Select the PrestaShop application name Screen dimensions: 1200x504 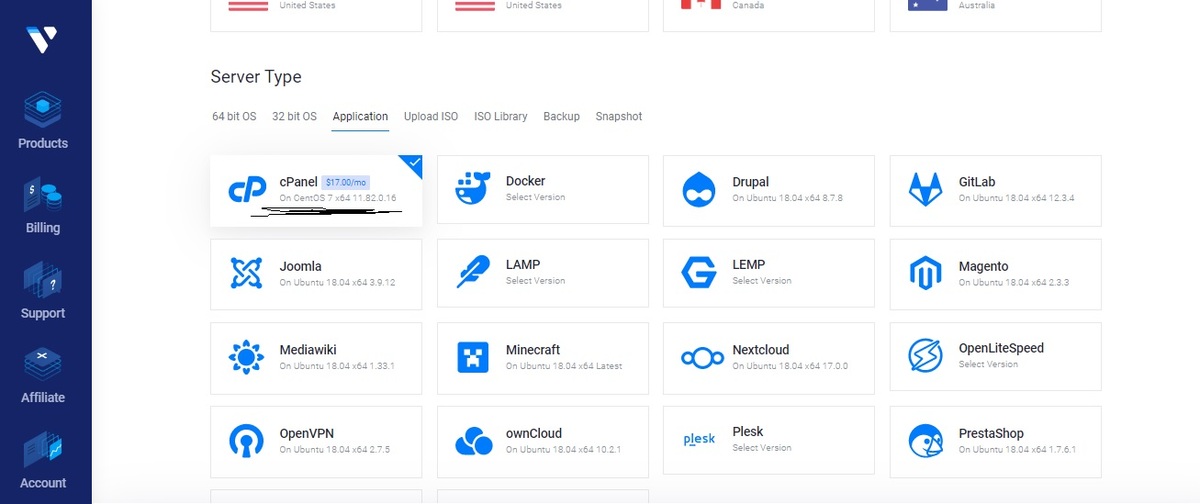click(x=992, y=433)
